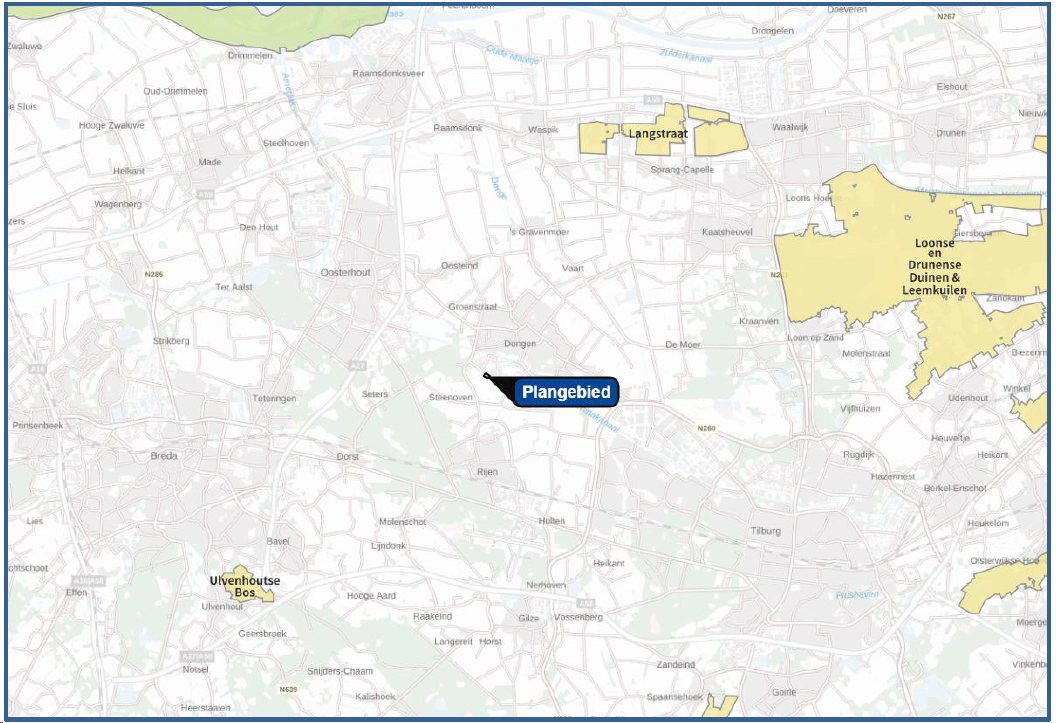The image size is (1058, 723).
Task: Click the Hazennest label
Action: (893, 476)
